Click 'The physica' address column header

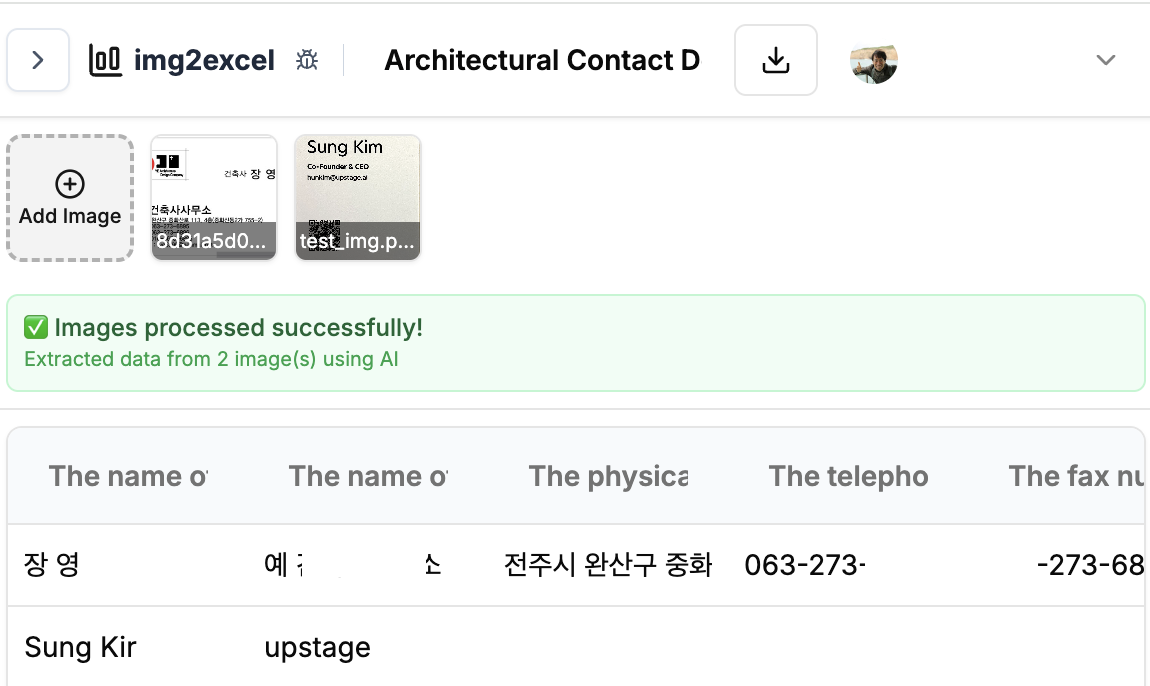(x=608, y=476)
